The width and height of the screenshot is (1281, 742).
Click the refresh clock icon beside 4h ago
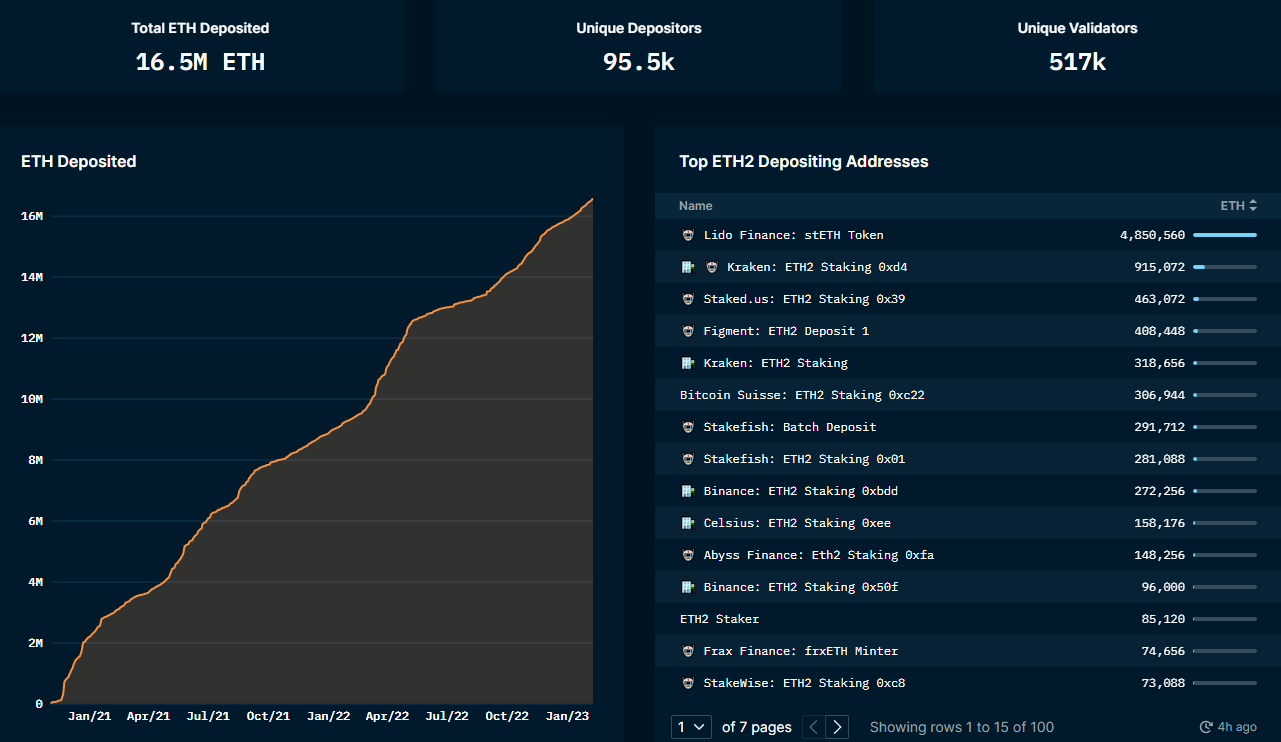1207,727
